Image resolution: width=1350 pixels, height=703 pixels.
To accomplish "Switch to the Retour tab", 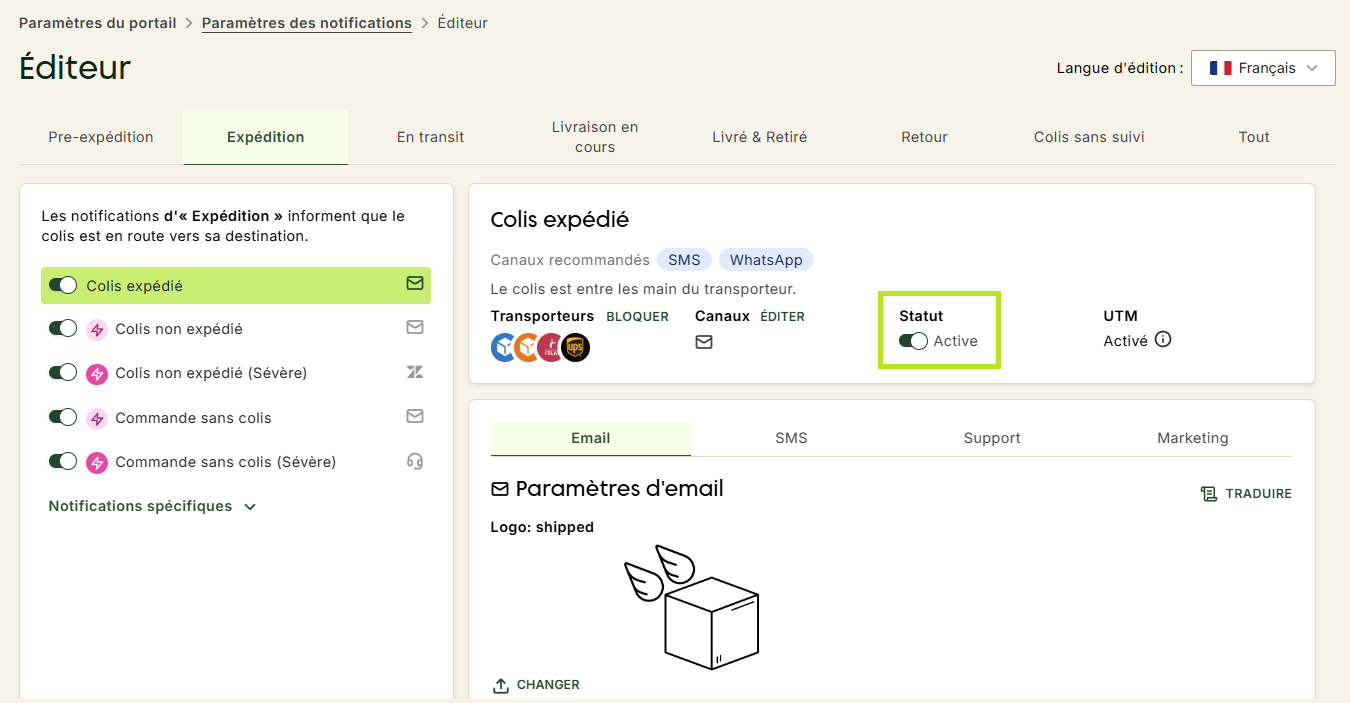I will tap(924, 137).
